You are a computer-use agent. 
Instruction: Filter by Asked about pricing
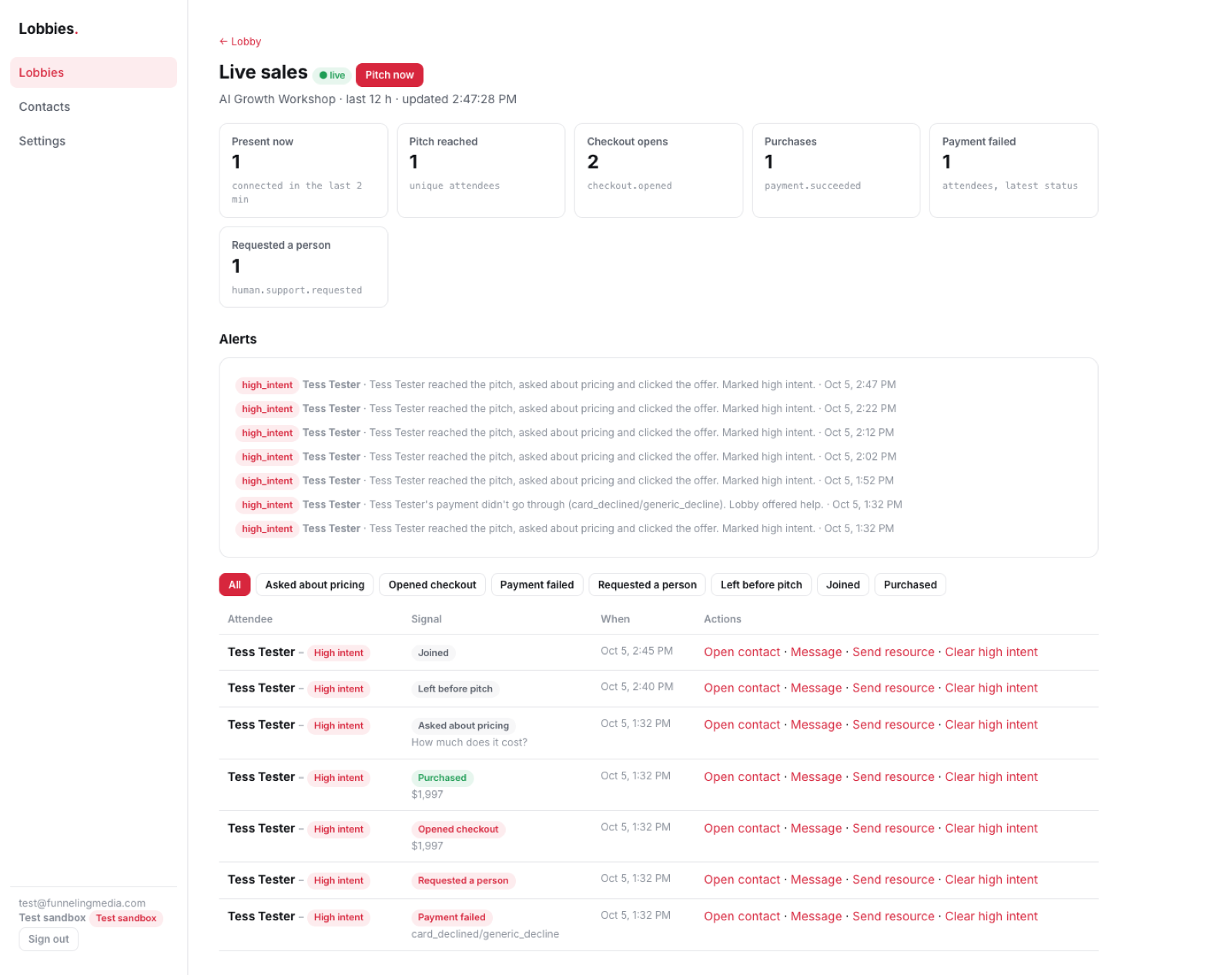[x=315, y=585]
